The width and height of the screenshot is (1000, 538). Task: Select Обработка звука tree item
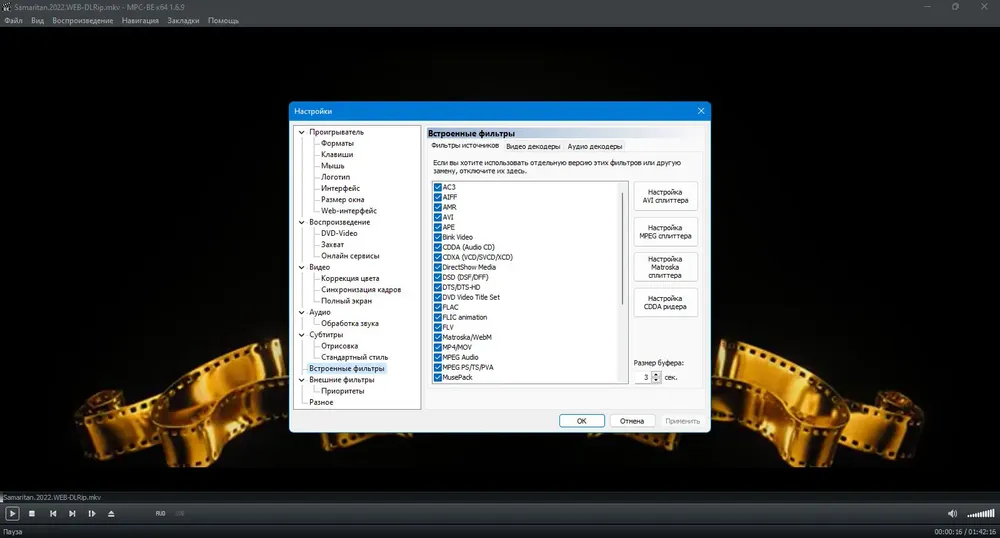[x=350, y=324]
